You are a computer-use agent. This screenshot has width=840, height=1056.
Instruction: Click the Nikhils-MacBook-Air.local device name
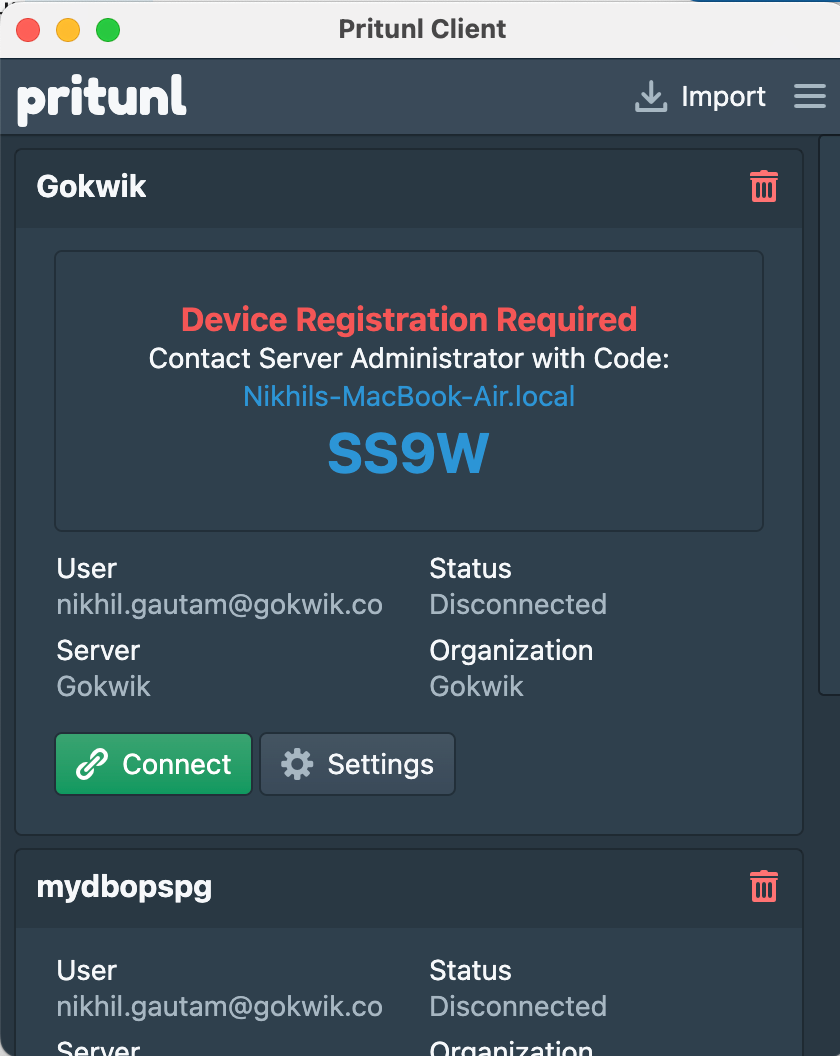tap(409, 396)
